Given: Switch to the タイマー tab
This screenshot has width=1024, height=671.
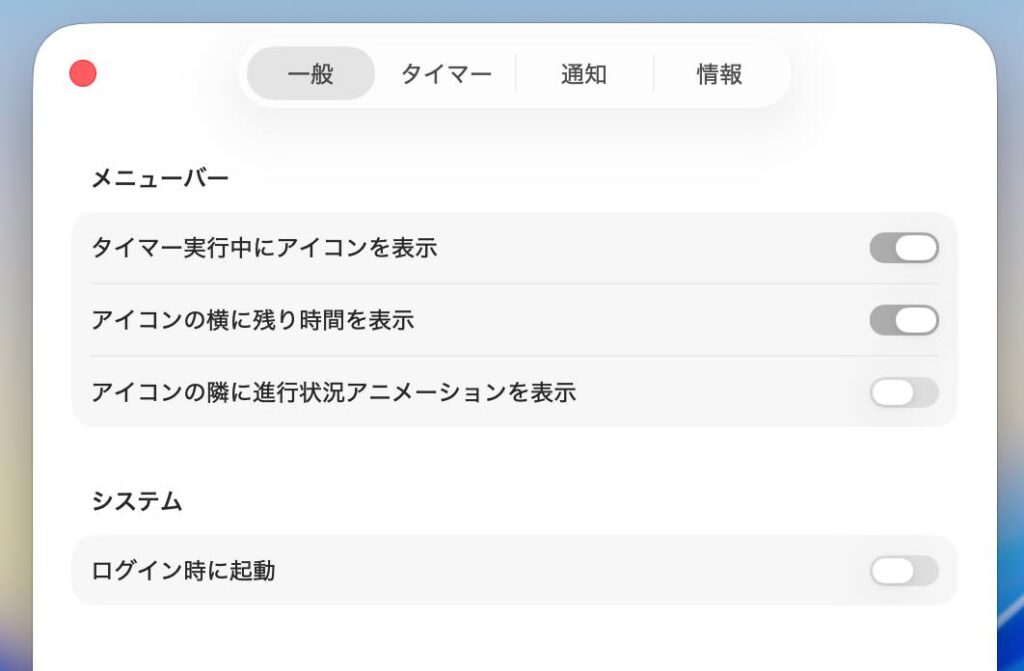Looking at the screenshot, I should point(446,74).
